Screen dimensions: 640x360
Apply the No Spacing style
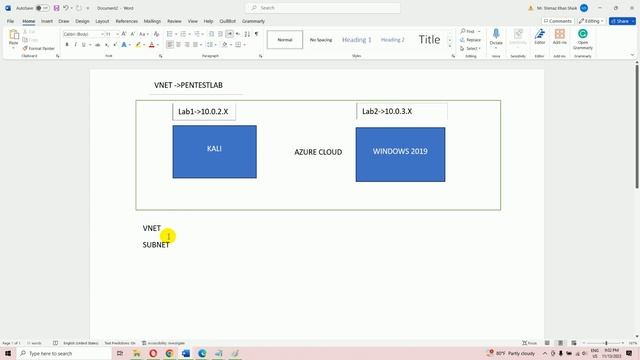tap(321, 40)
